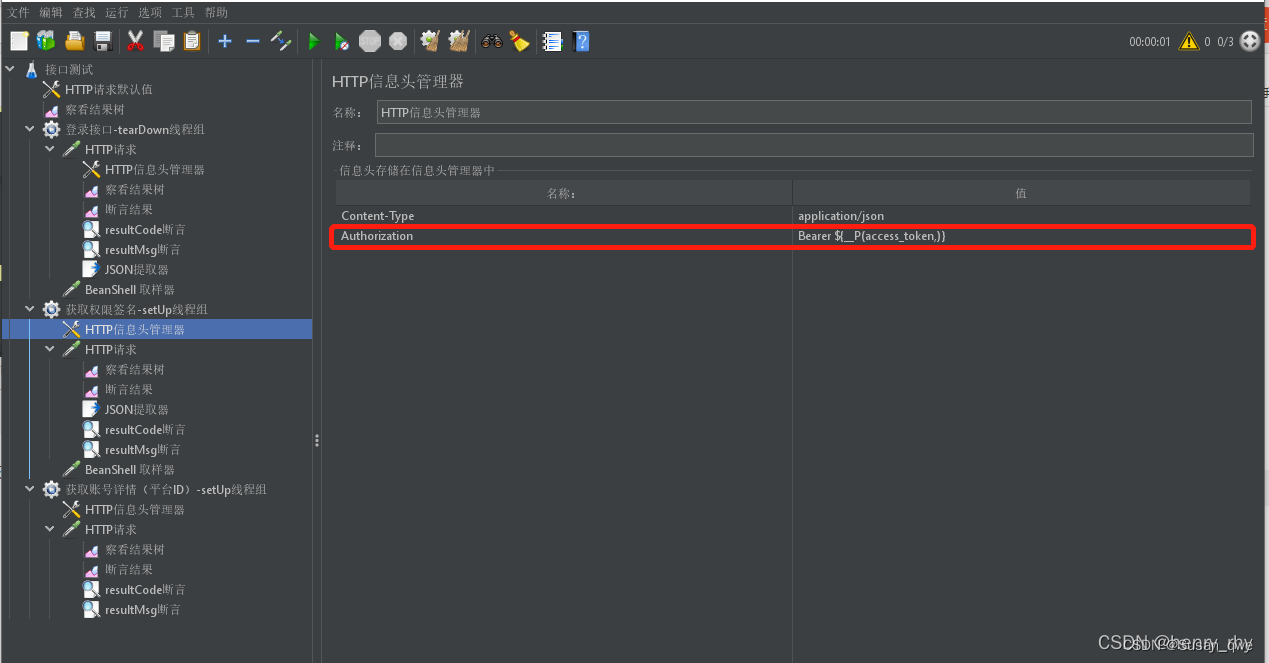Collapse HTTP请求 under 获取账号详情 thread group
Image resolution: width=1269 pixels, height=663 pixels.
tap(50, 529)
